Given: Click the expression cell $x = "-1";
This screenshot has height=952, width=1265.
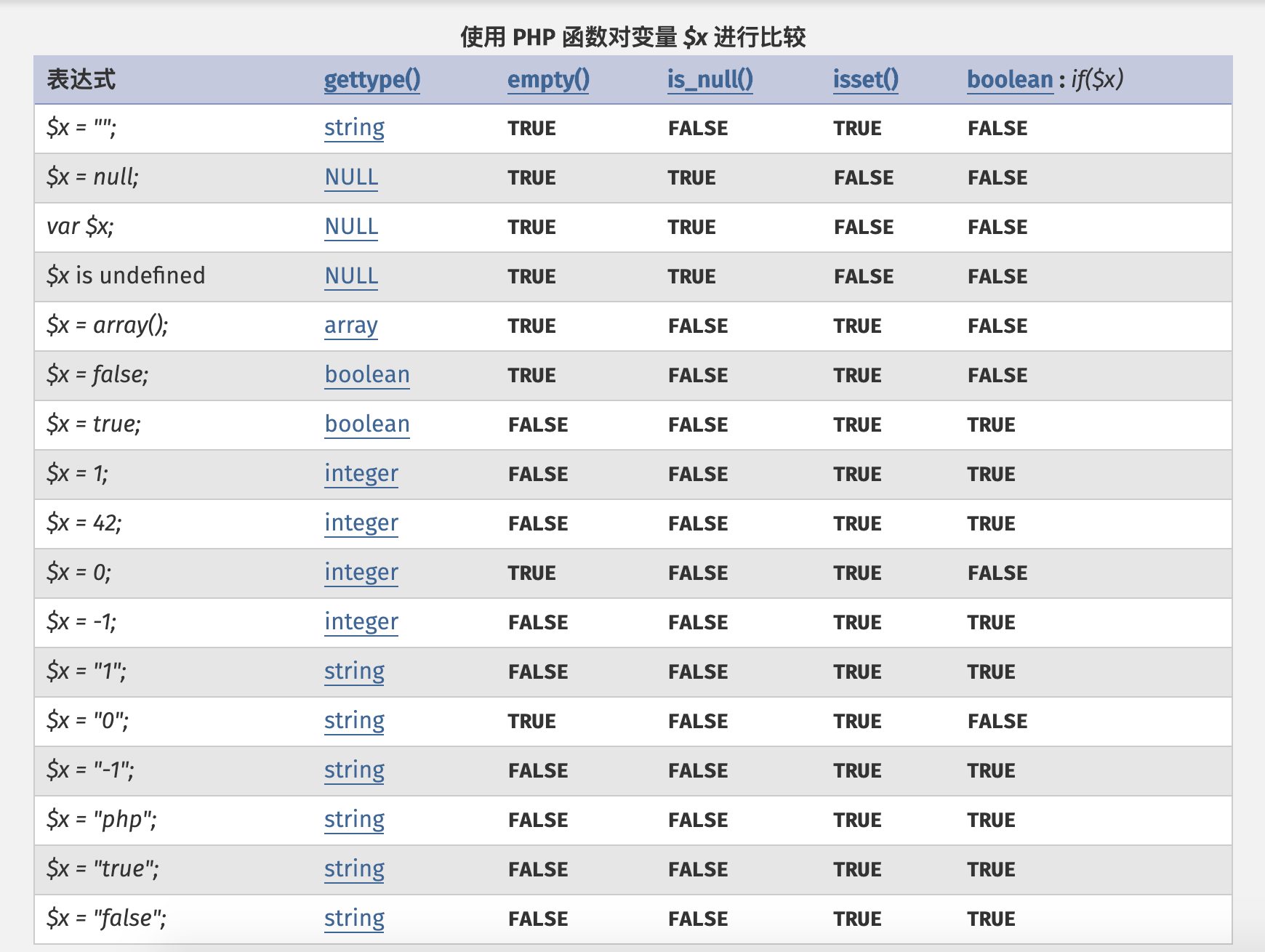Looking at the screenshot, I should click(x=90, y=770).
